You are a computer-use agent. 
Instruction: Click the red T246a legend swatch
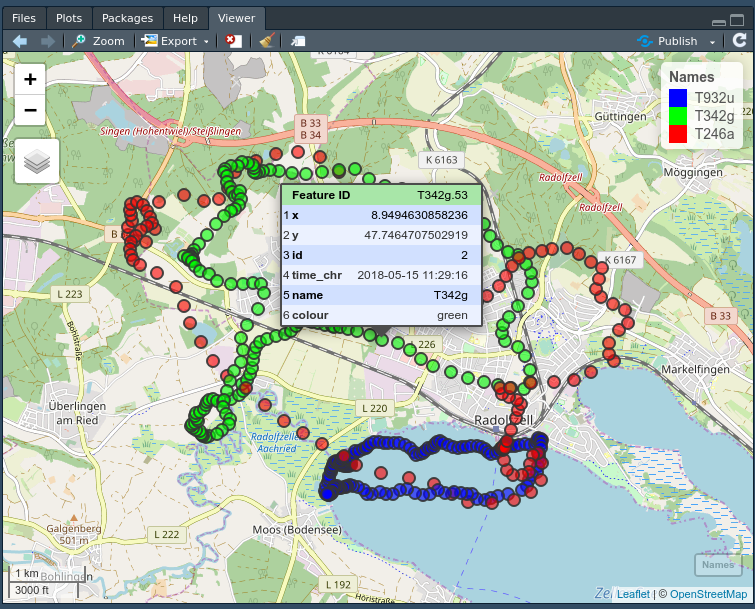(x=677, y=134)
